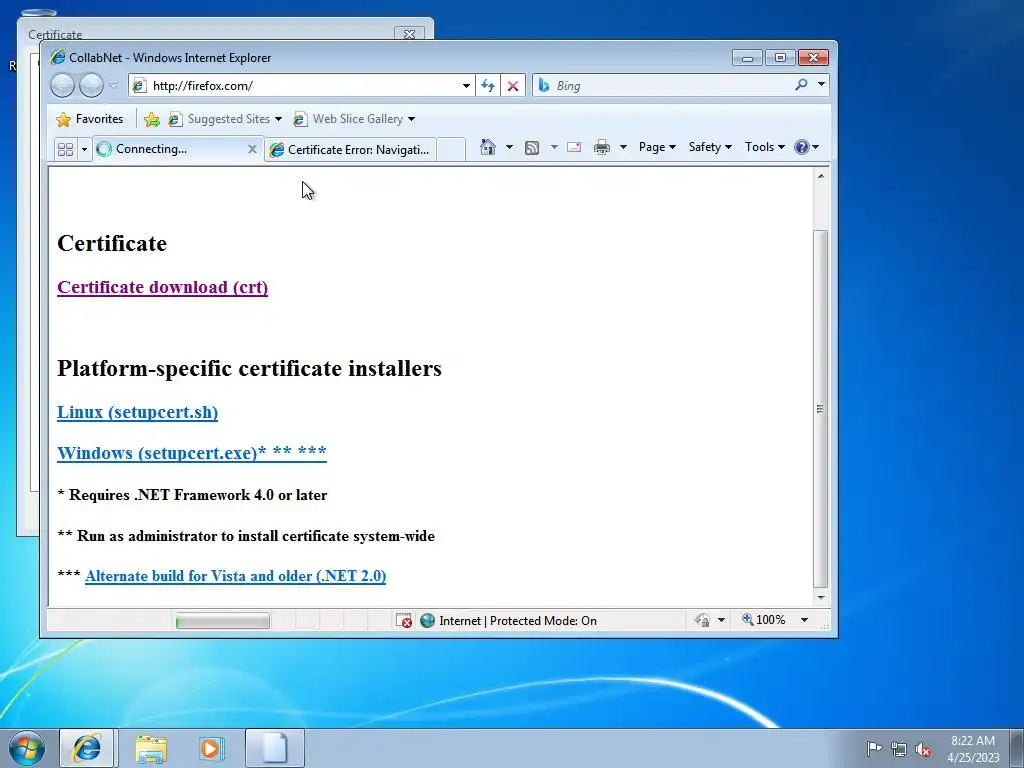Screen dimensions: 1024x768
Task: Click the network tray icon
Action: pos(899,749)
